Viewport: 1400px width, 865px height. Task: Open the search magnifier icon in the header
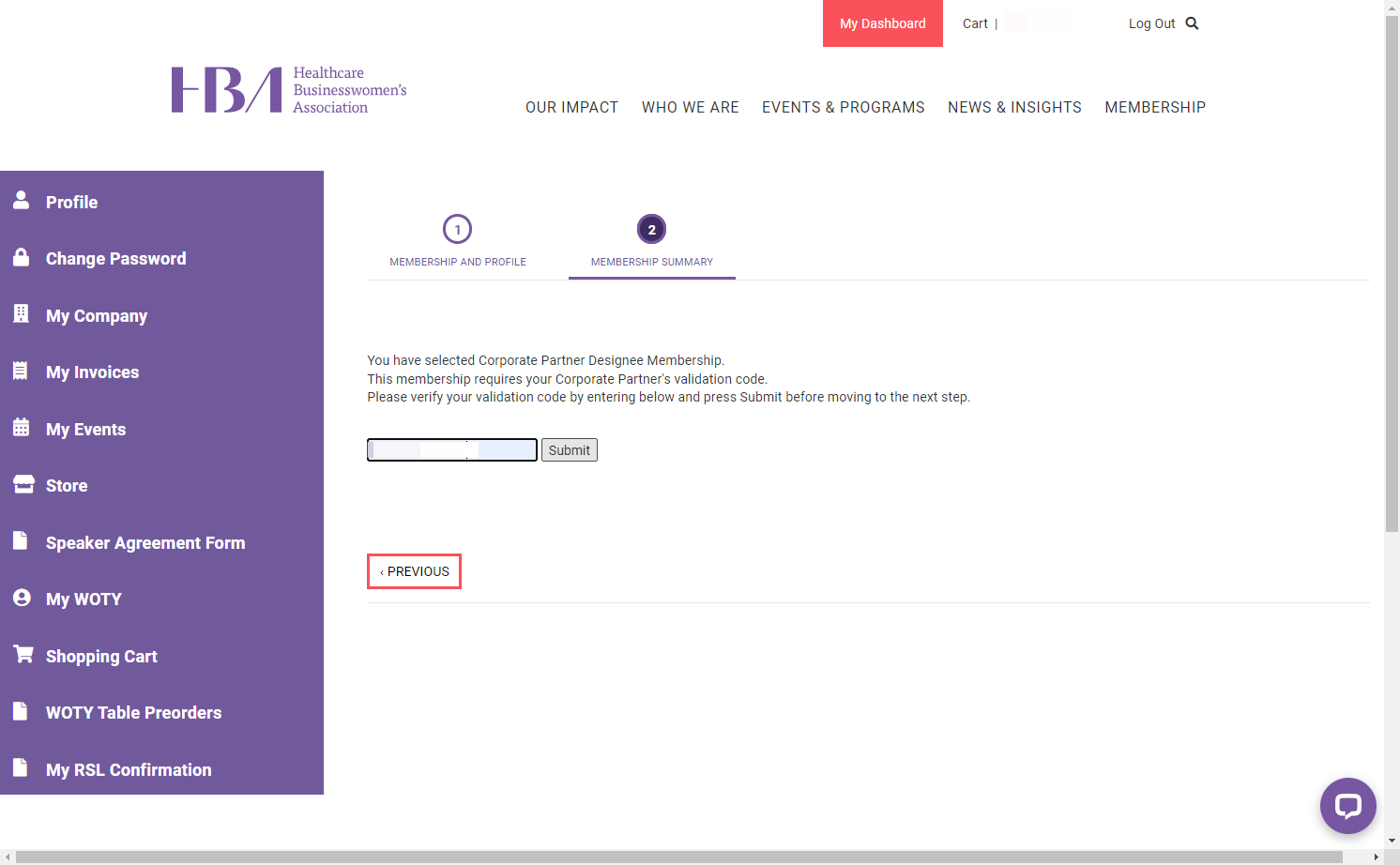click(1192, 23)
